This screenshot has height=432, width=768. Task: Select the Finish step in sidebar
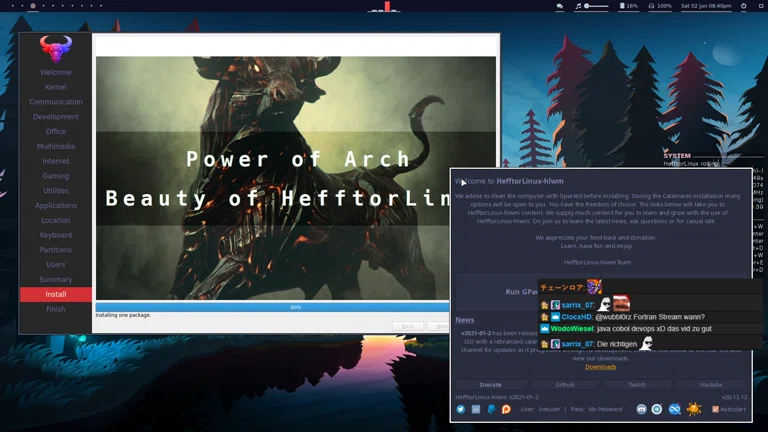[56, 309]
